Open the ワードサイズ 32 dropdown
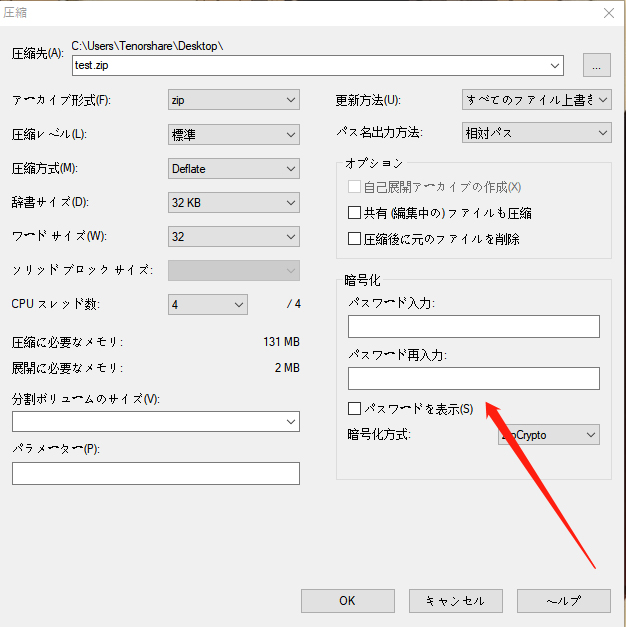626x627 pixels. (x=234, y=236)
